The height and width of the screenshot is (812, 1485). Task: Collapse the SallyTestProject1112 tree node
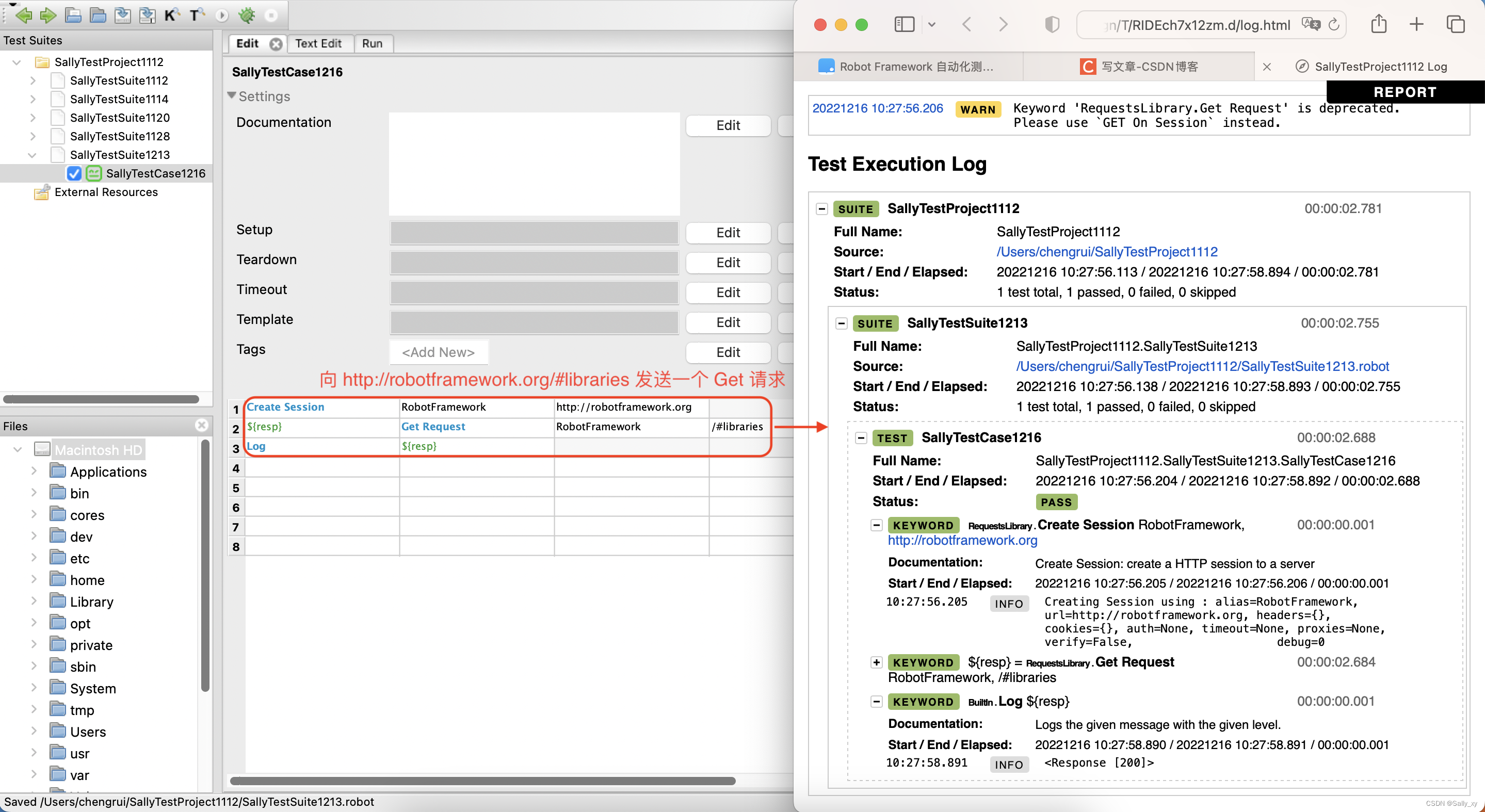(x=17, y=62)
